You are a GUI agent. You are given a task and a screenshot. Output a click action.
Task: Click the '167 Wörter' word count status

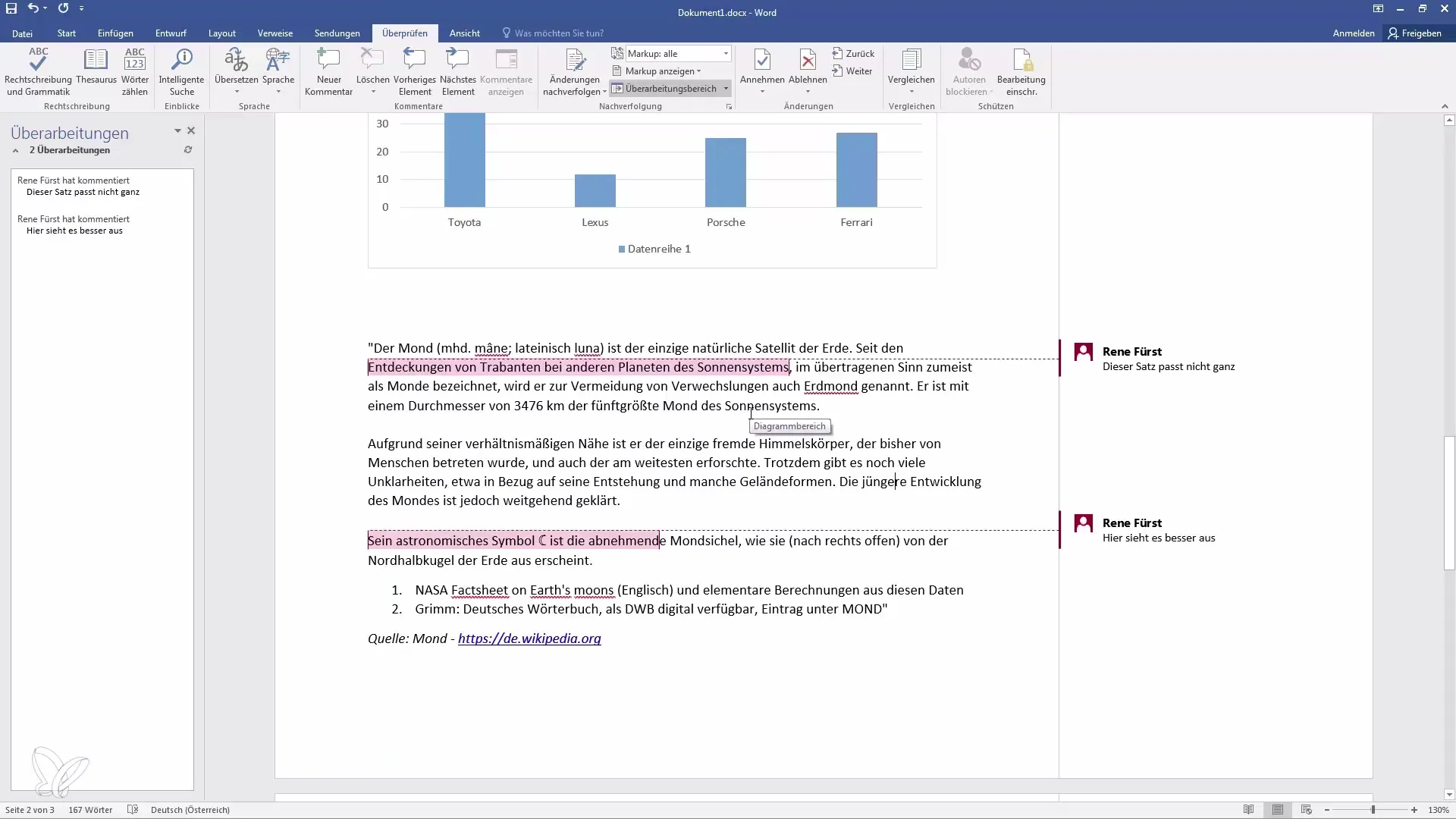coord(90,810)
